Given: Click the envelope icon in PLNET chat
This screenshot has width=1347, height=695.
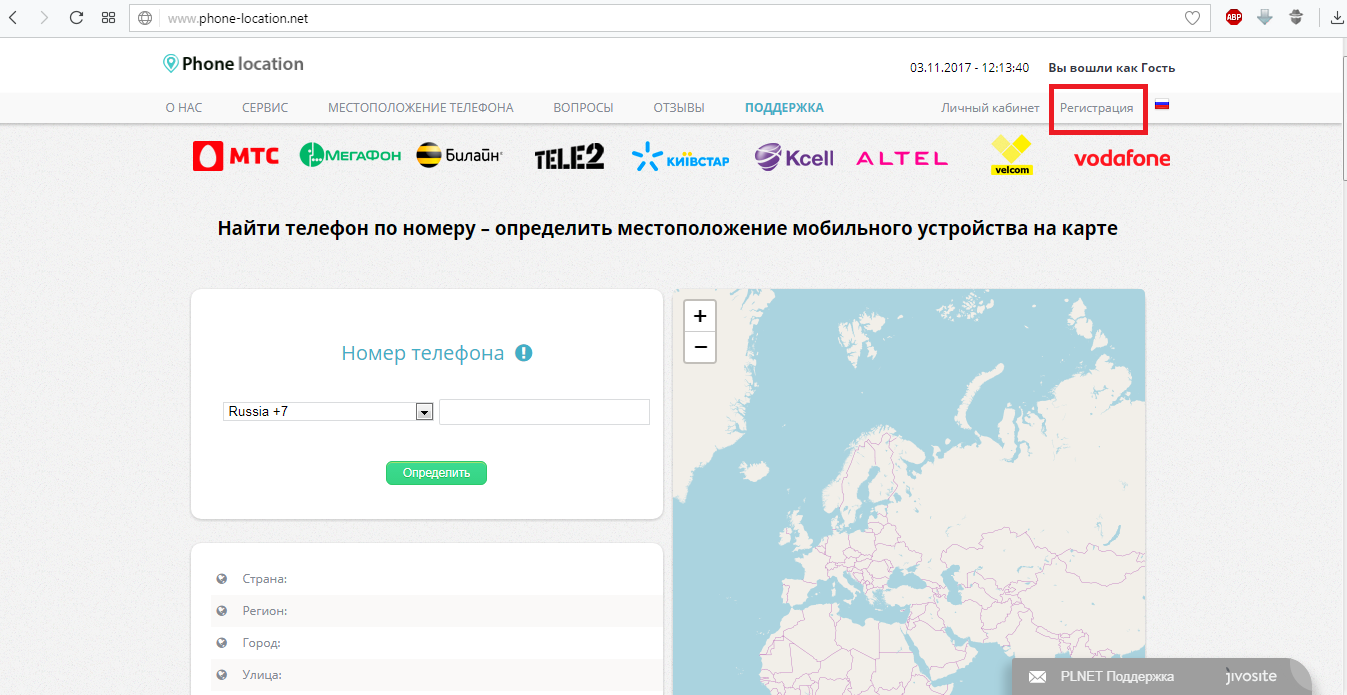Looking at the screenshot, I should (1037, 677).
